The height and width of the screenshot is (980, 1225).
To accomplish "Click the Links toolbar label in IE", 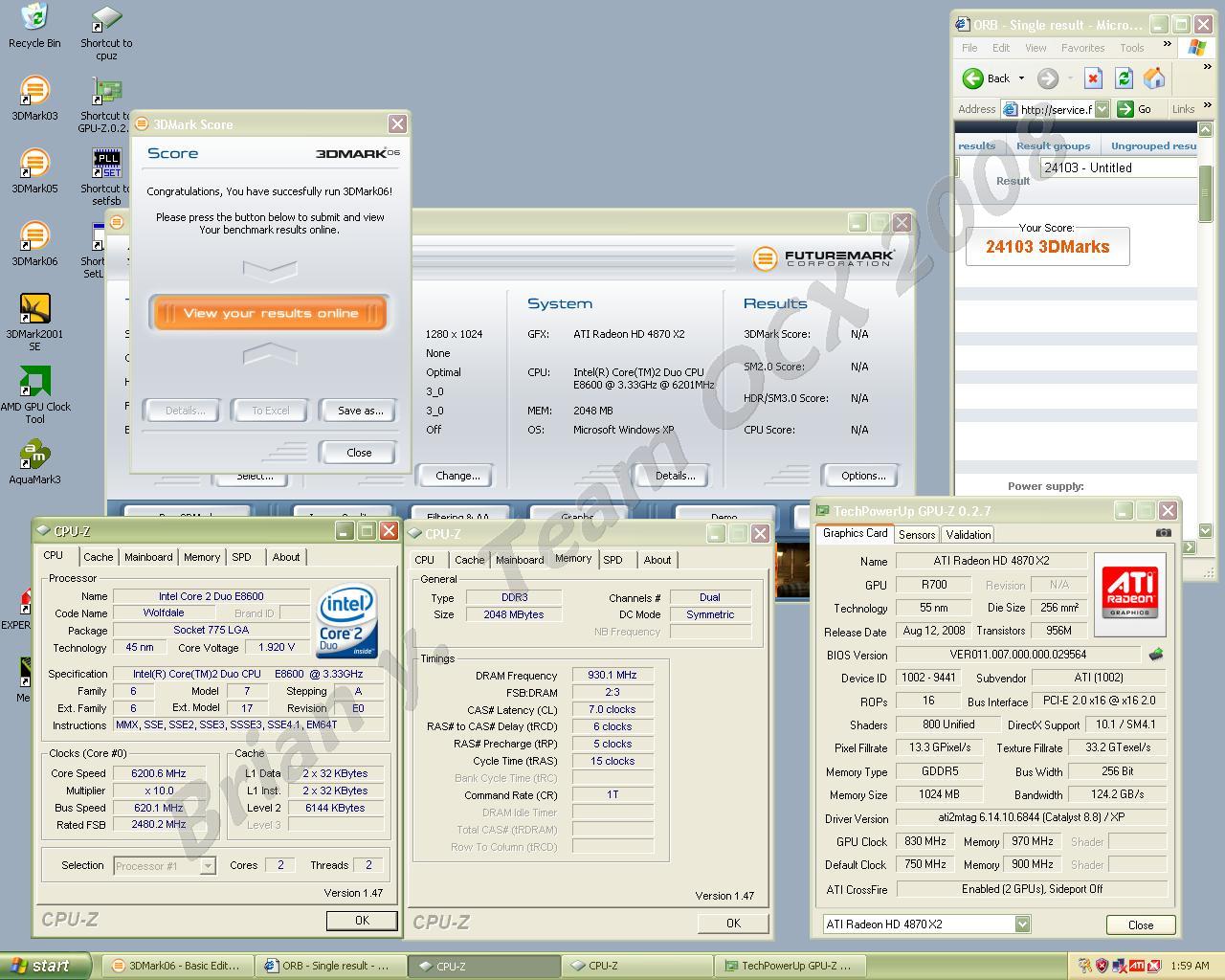I will [1183, 109].
